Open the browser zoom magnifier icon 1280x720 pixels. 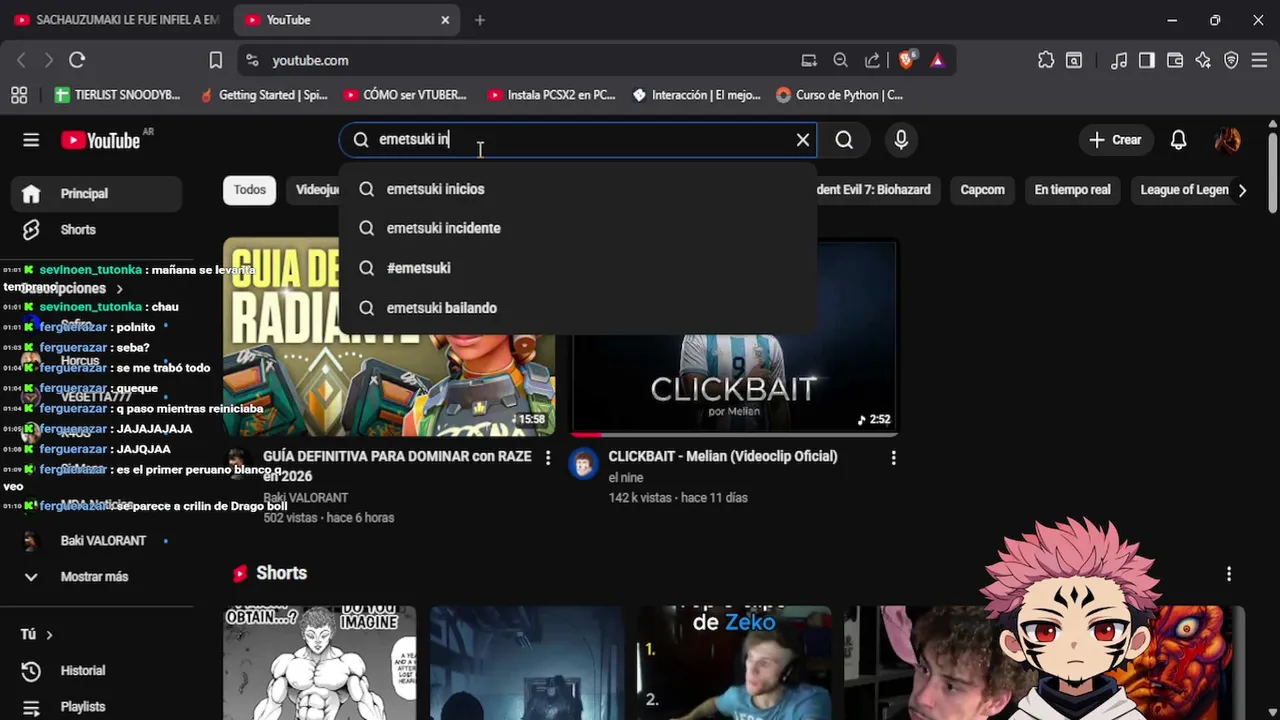pyautogui.click(x=840, y=60)
